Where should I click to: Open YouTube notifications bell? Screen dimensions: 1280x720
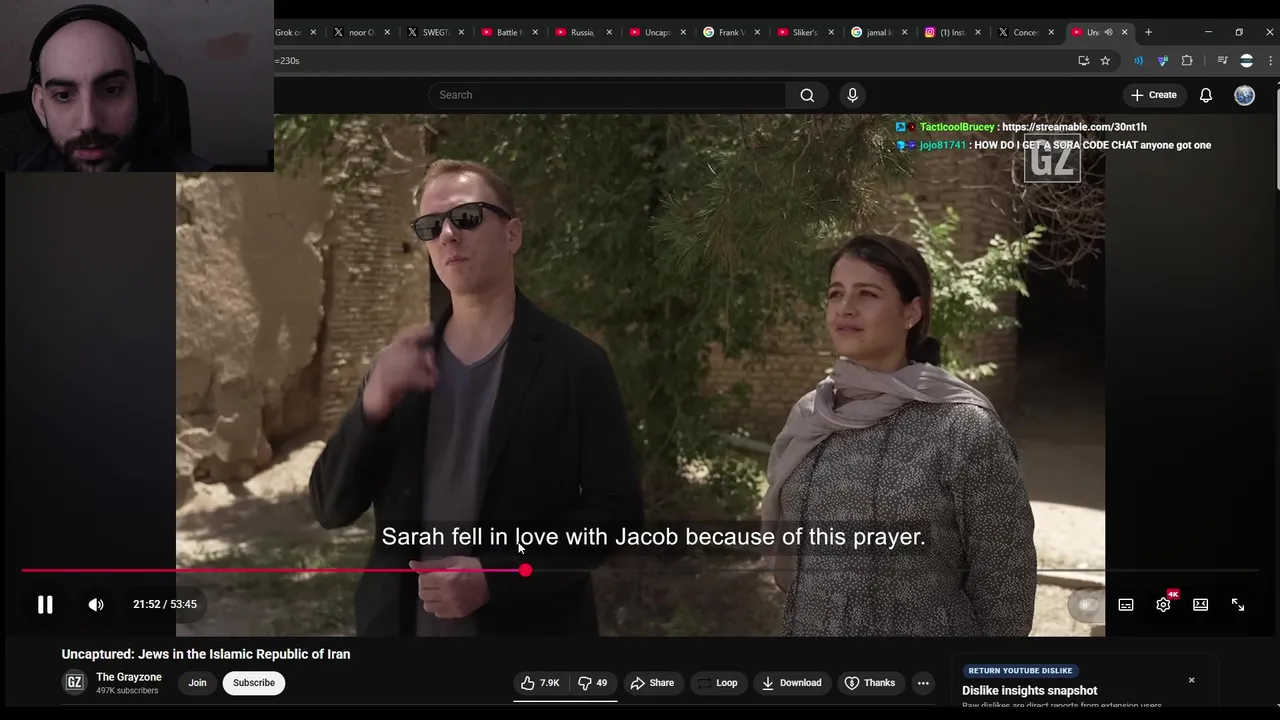click(x=1206, y=95)
